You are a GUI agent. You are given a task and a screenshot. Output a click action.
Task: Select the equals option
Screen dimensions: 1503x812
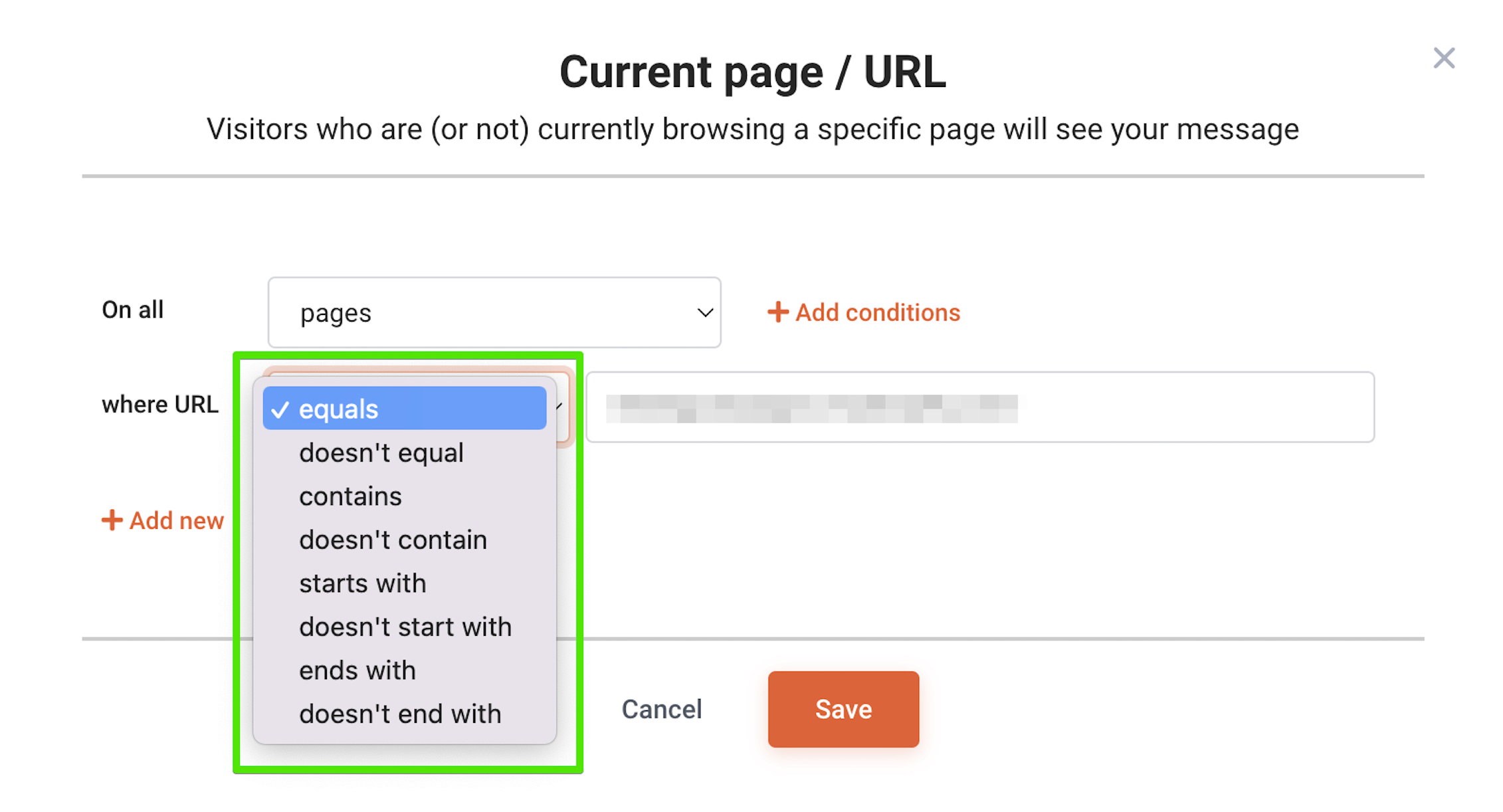[405, 409]
